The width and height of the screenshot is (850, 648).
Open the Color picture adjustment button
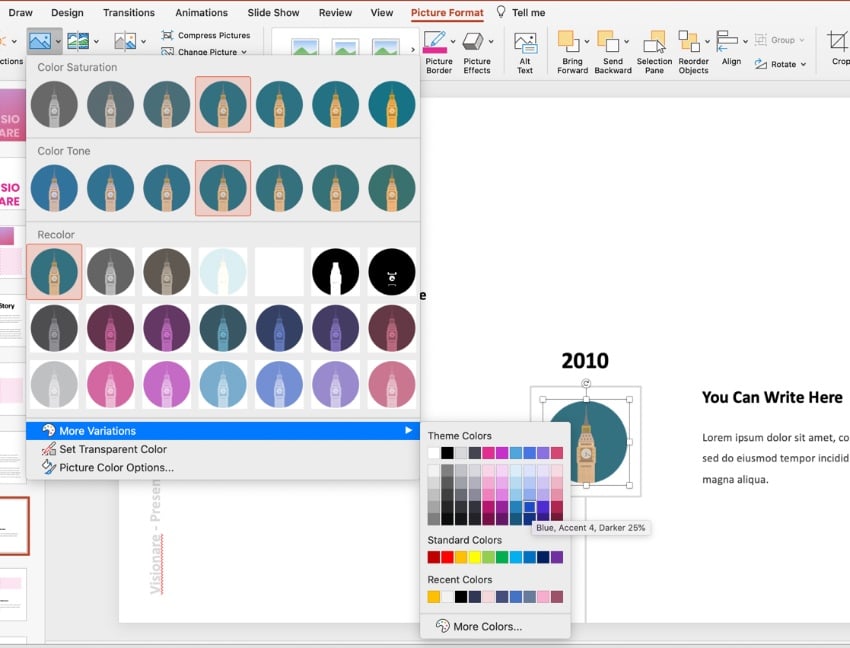coord(40,41)
